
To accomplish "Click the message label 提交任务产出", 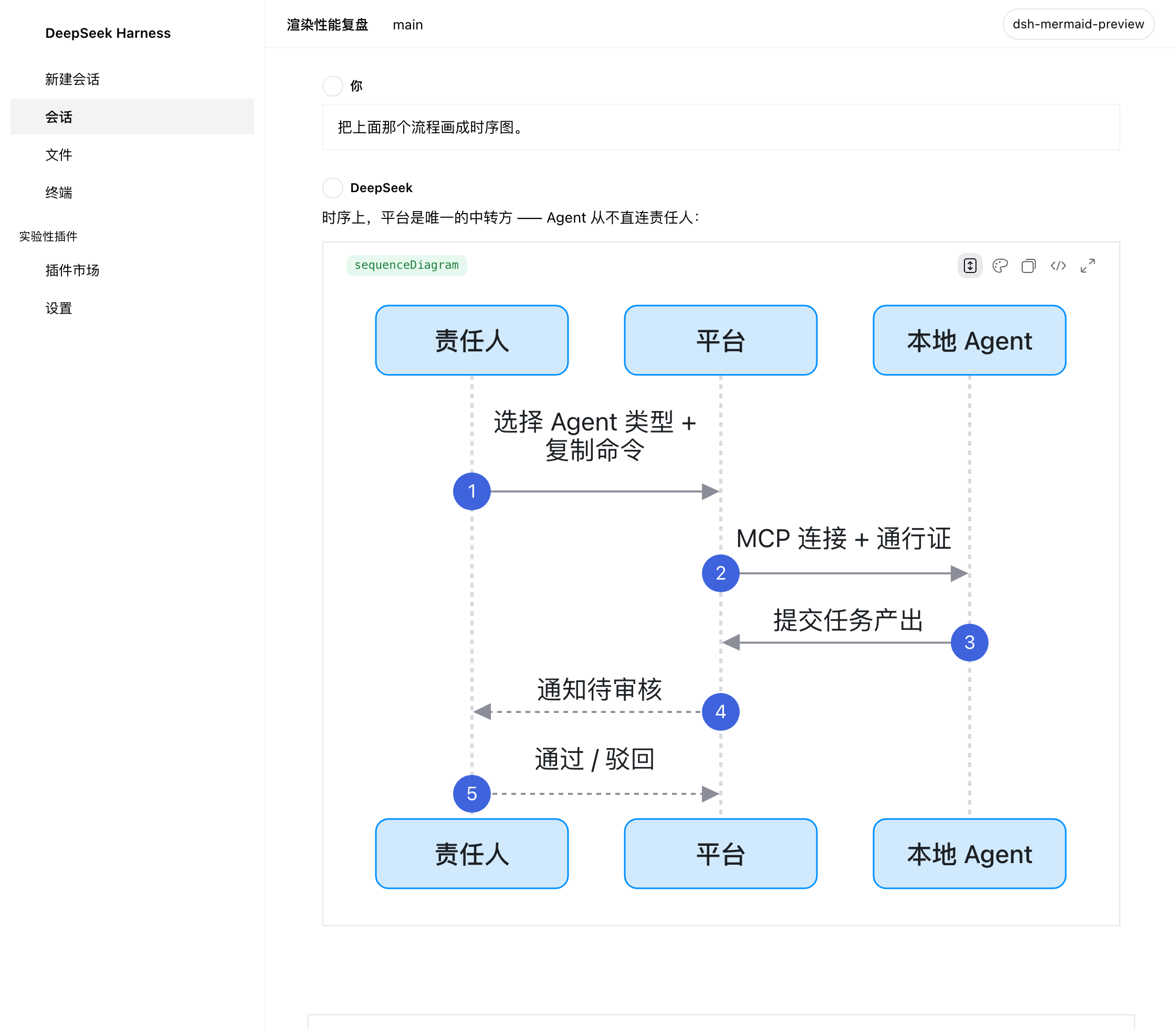I will [847, 620].
